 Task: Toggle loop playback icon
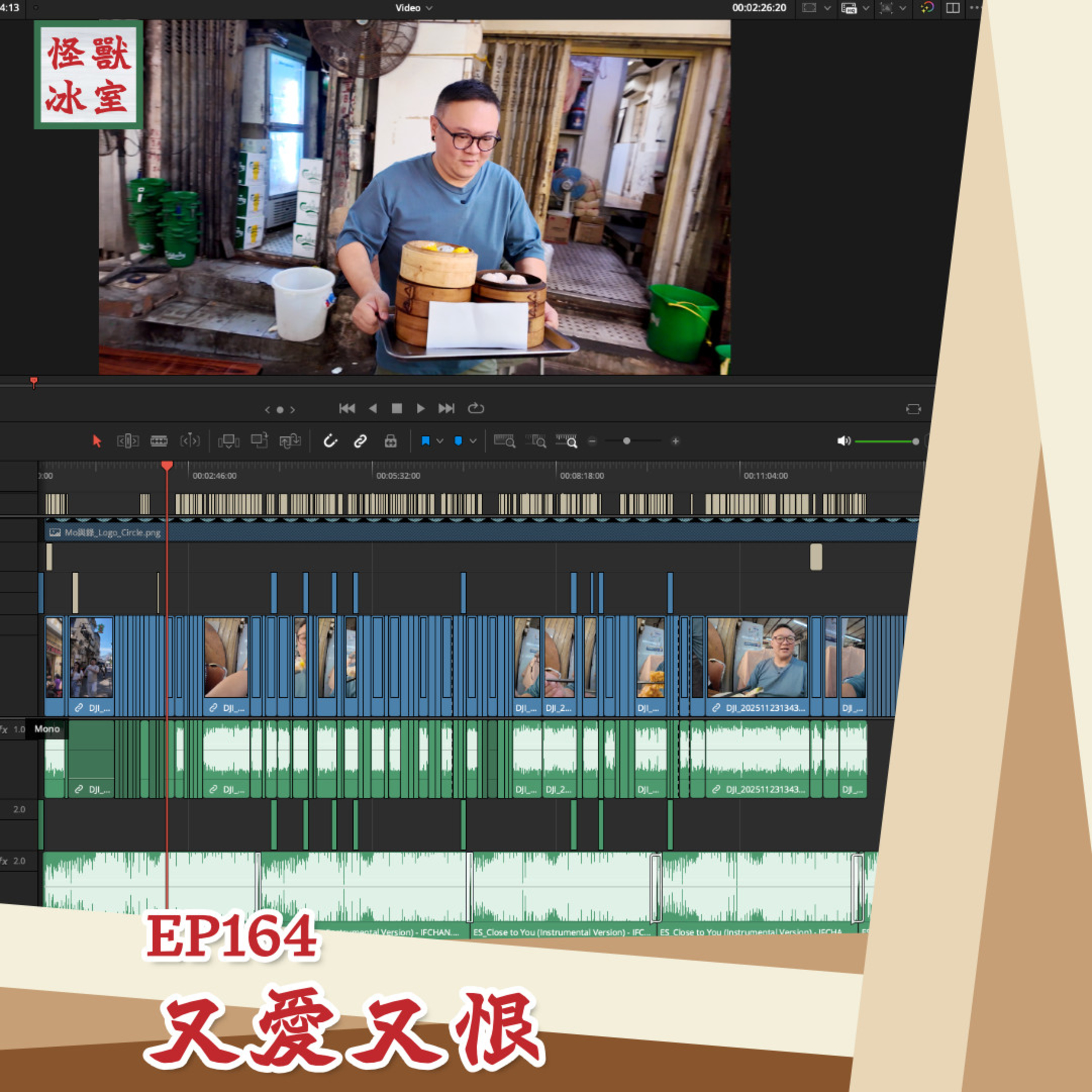click(476, 408)
